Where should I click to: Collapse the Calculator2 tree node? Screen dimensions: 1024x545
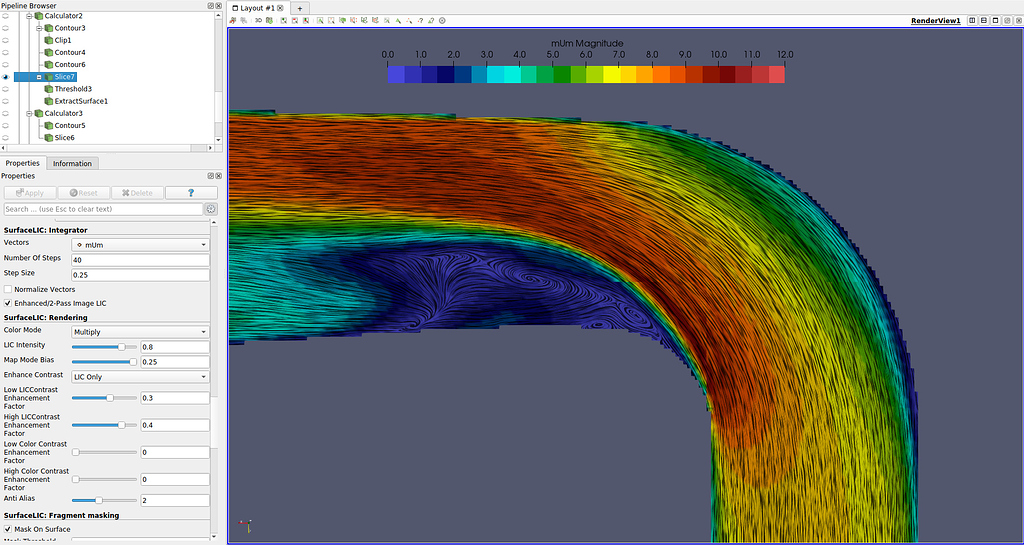(x=29, y=16)
